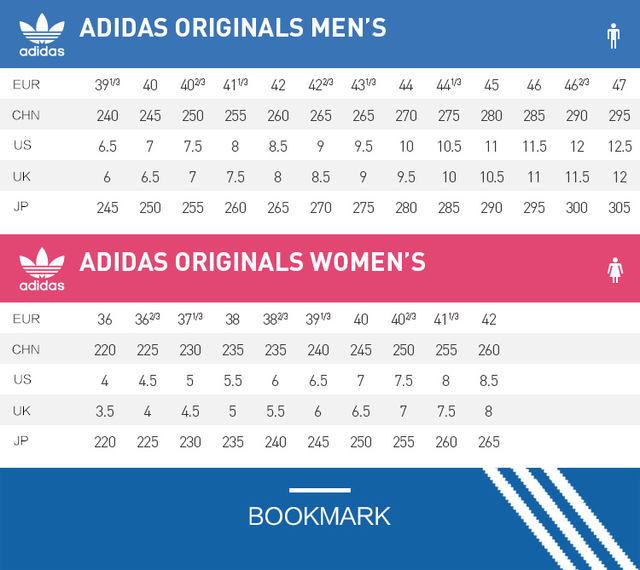
Task: Click women's UK size 3.5
Action: [105, 411]
